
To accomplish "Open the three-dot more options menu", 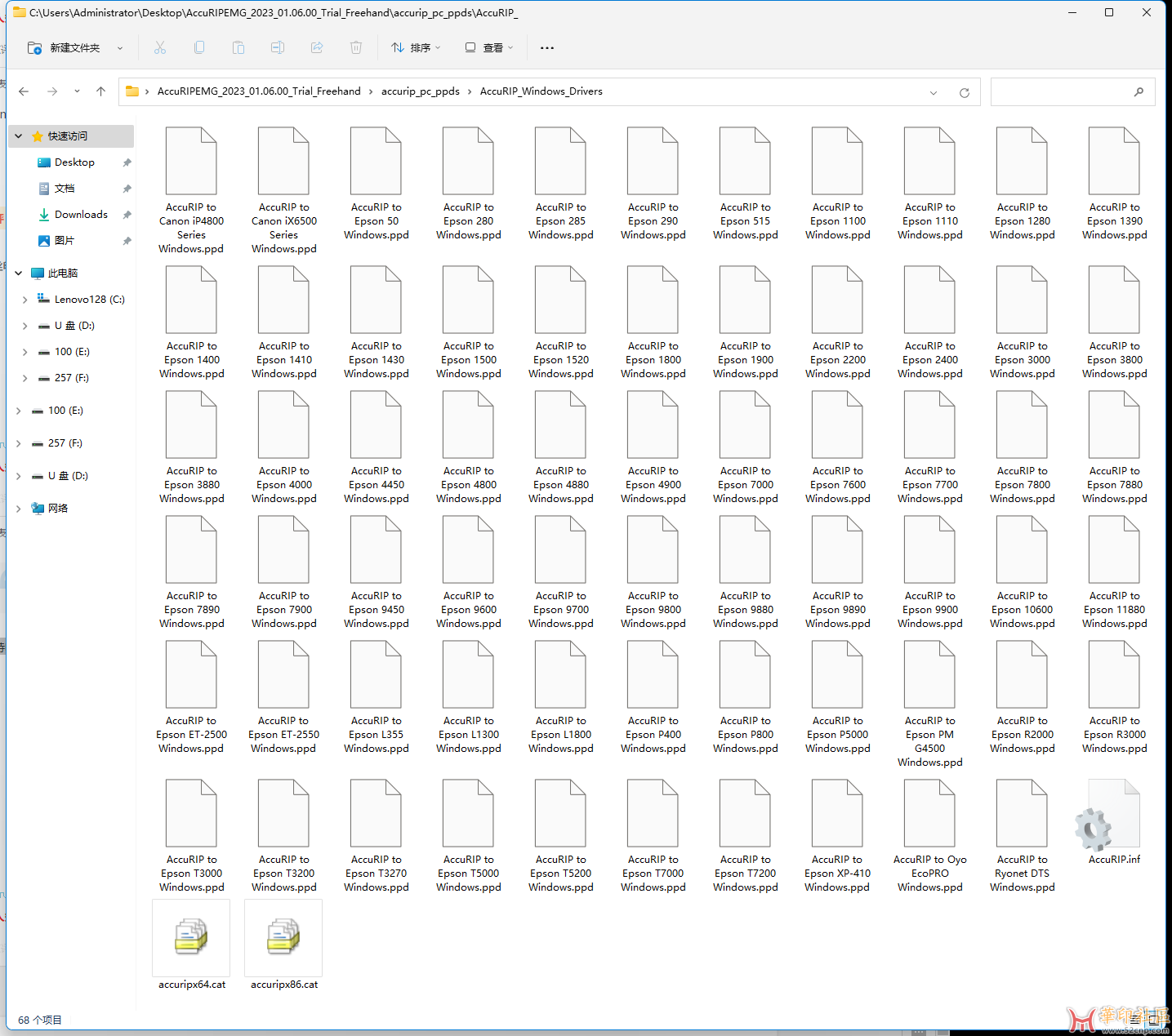I will (547, 47).
